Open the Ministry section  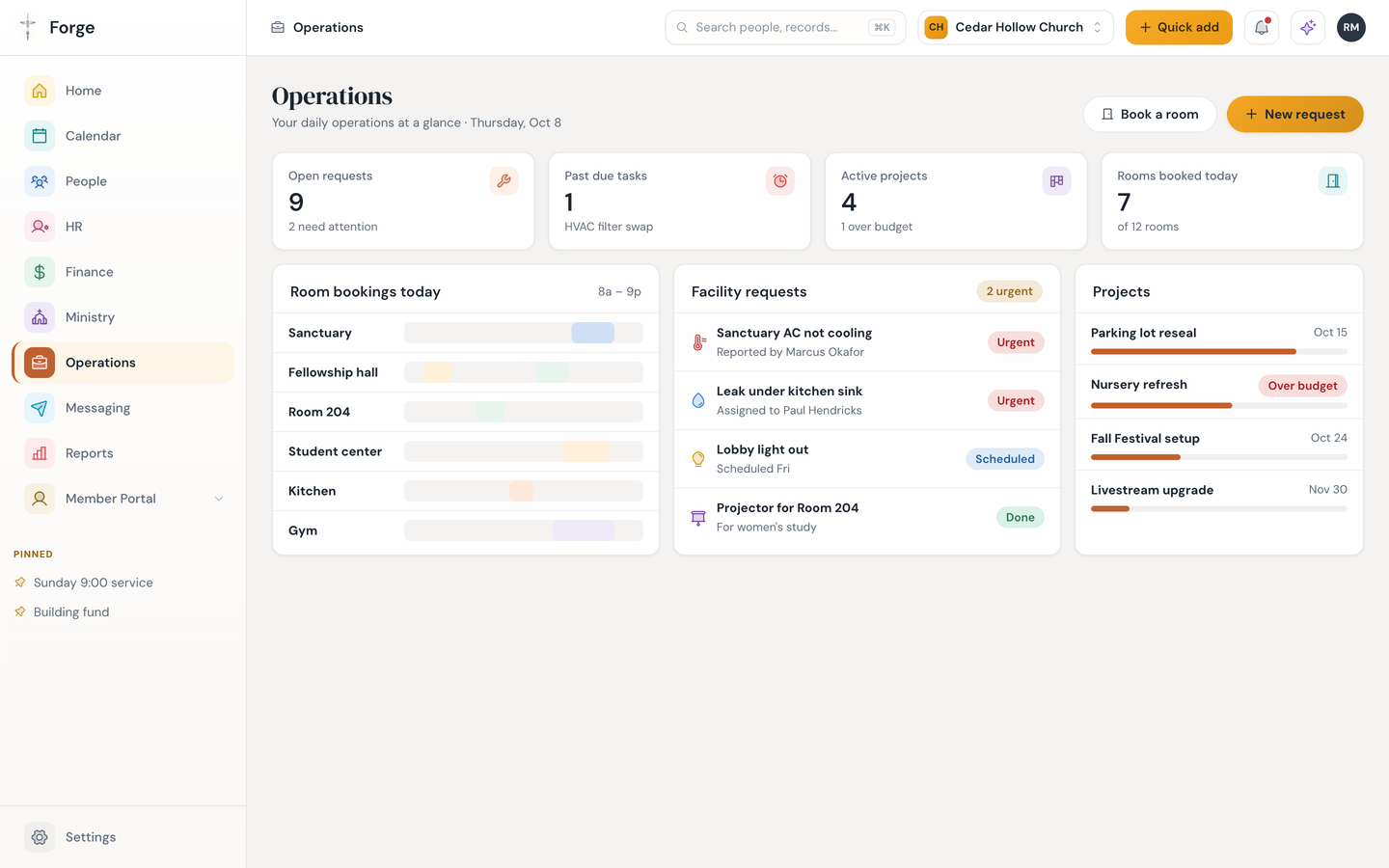pyautogui.click(x=123, y=317)
